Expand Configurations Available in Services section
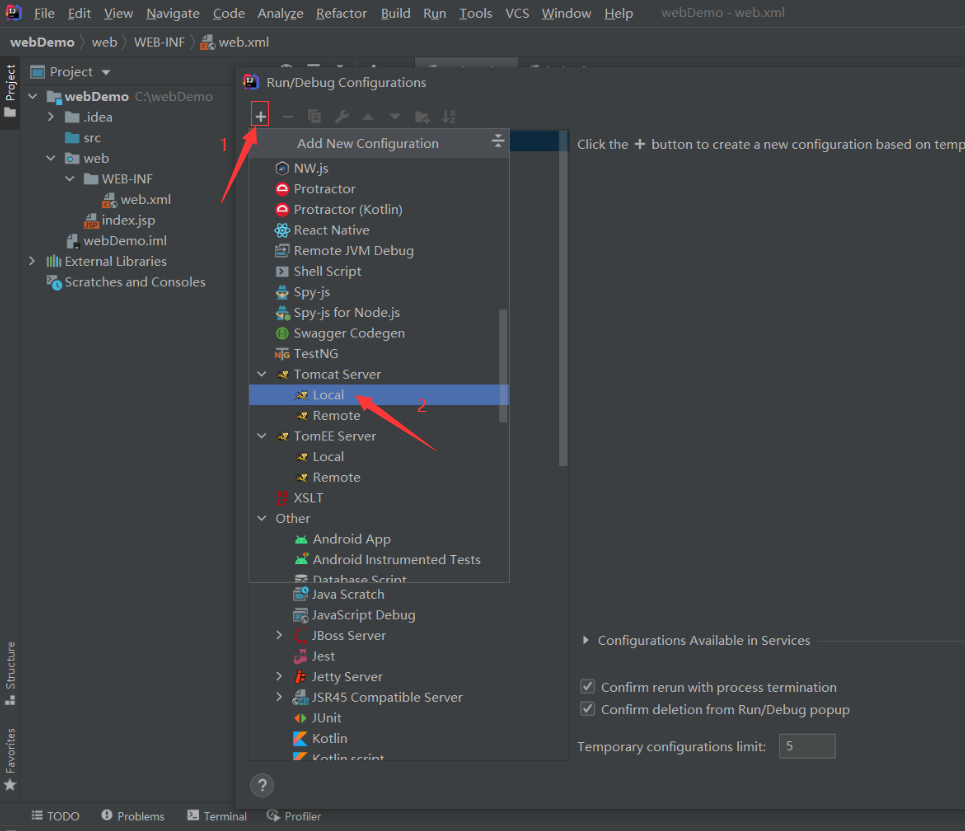The width and height of the screenshot is (965, 831). coord(586,640)
